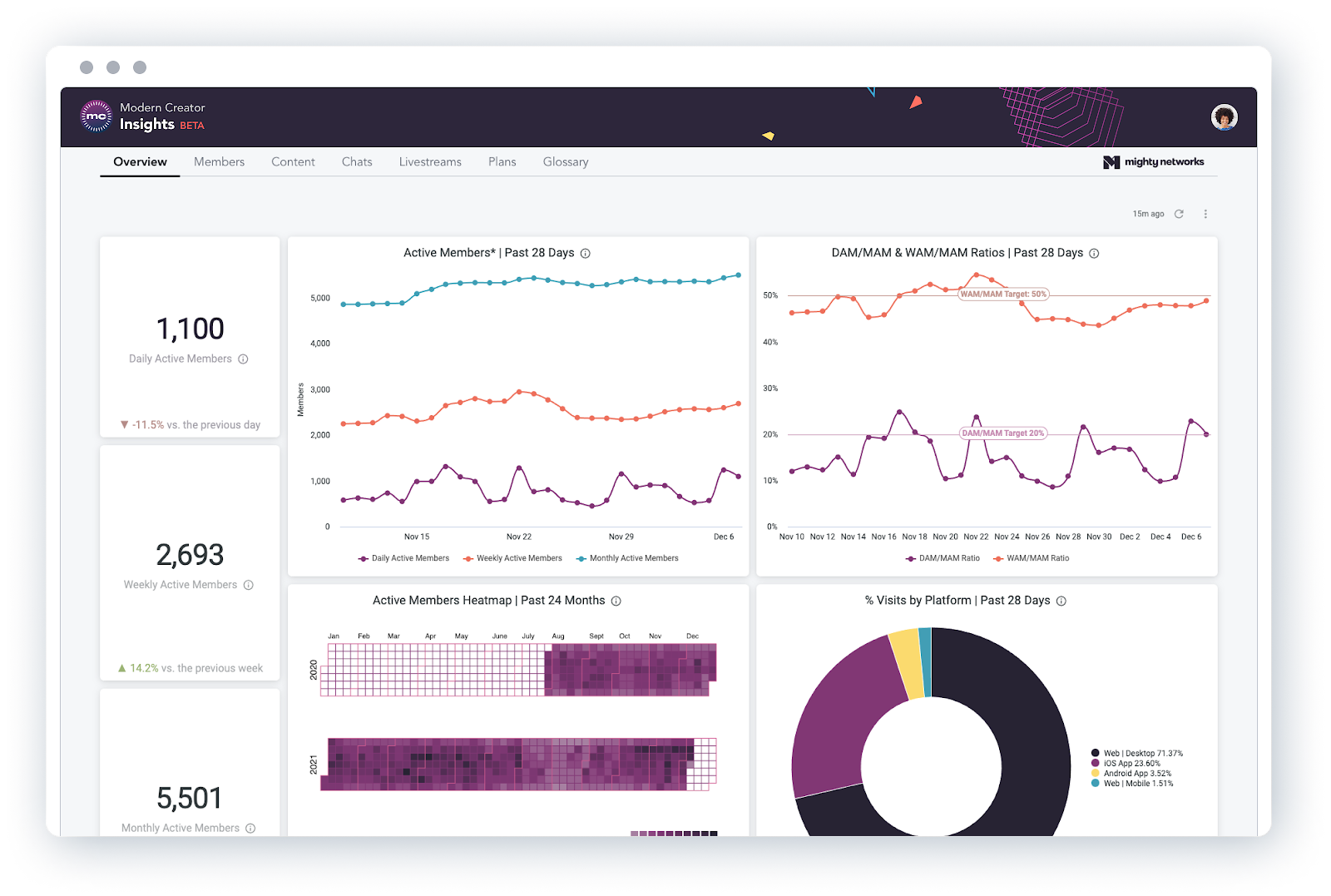Click the refresh icon beside 15m ago
This screenshot has width=1331, height=896.
click(1179, 214)
